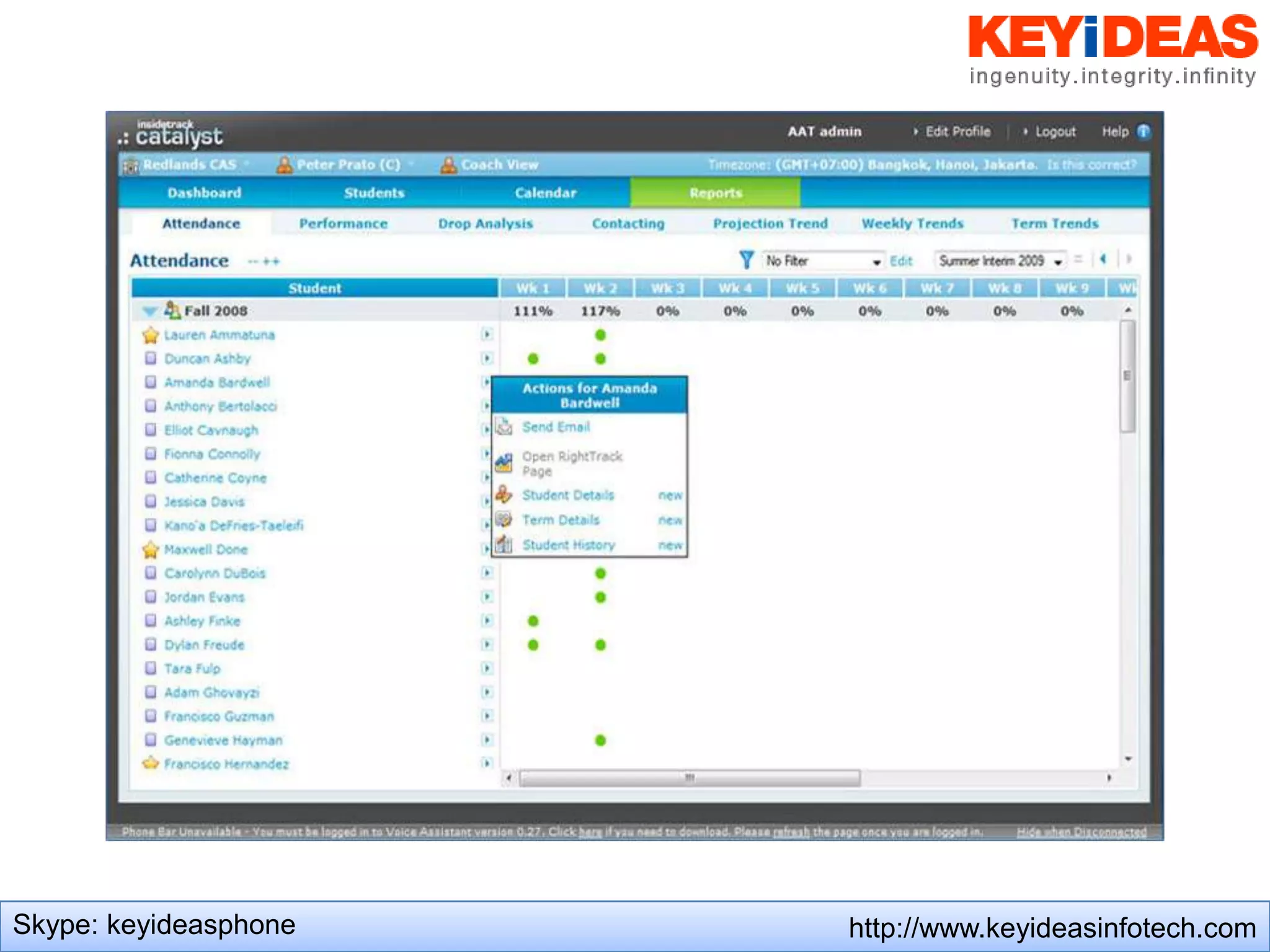Open the Help icon
This screenshot has width=1270, height=952.
click(x=1143, y=131)
